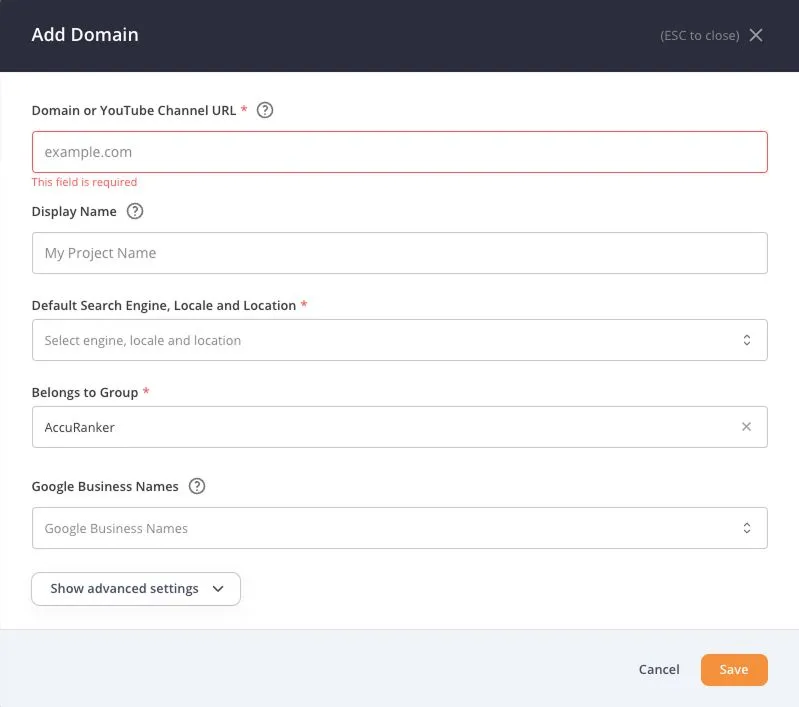The image size is (799, 707).
Task: Click help icon next to Google Business Names
Action: tap(197, 486)
